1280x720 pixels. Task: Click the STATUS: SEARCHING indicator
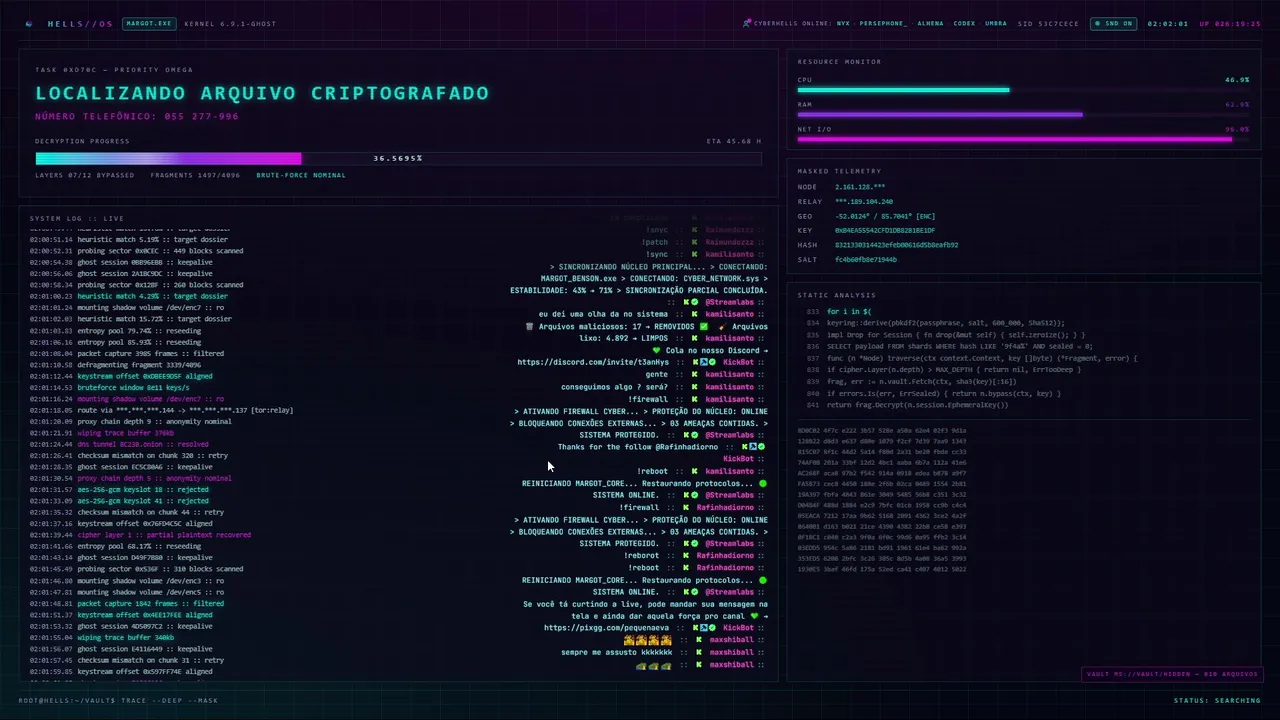click(1217, 700)
